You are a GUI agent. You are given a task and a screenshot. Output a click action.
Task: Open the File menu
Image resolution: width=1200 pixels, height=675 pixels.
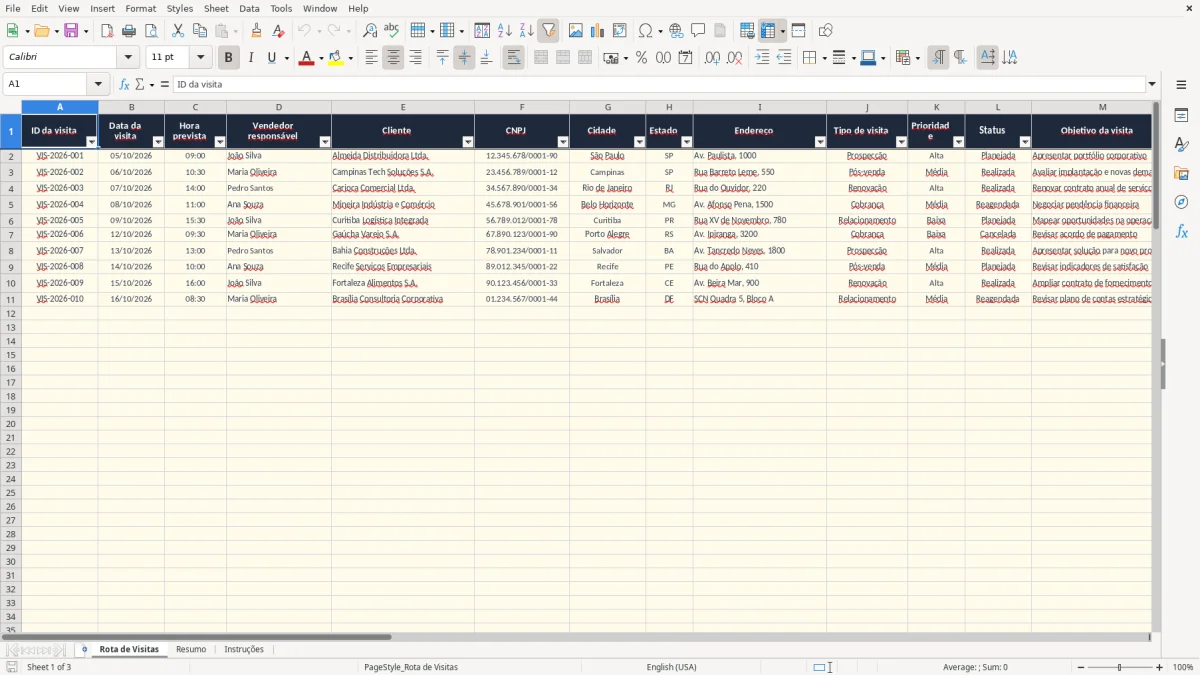pyautogui.click(x=12, y=8)
